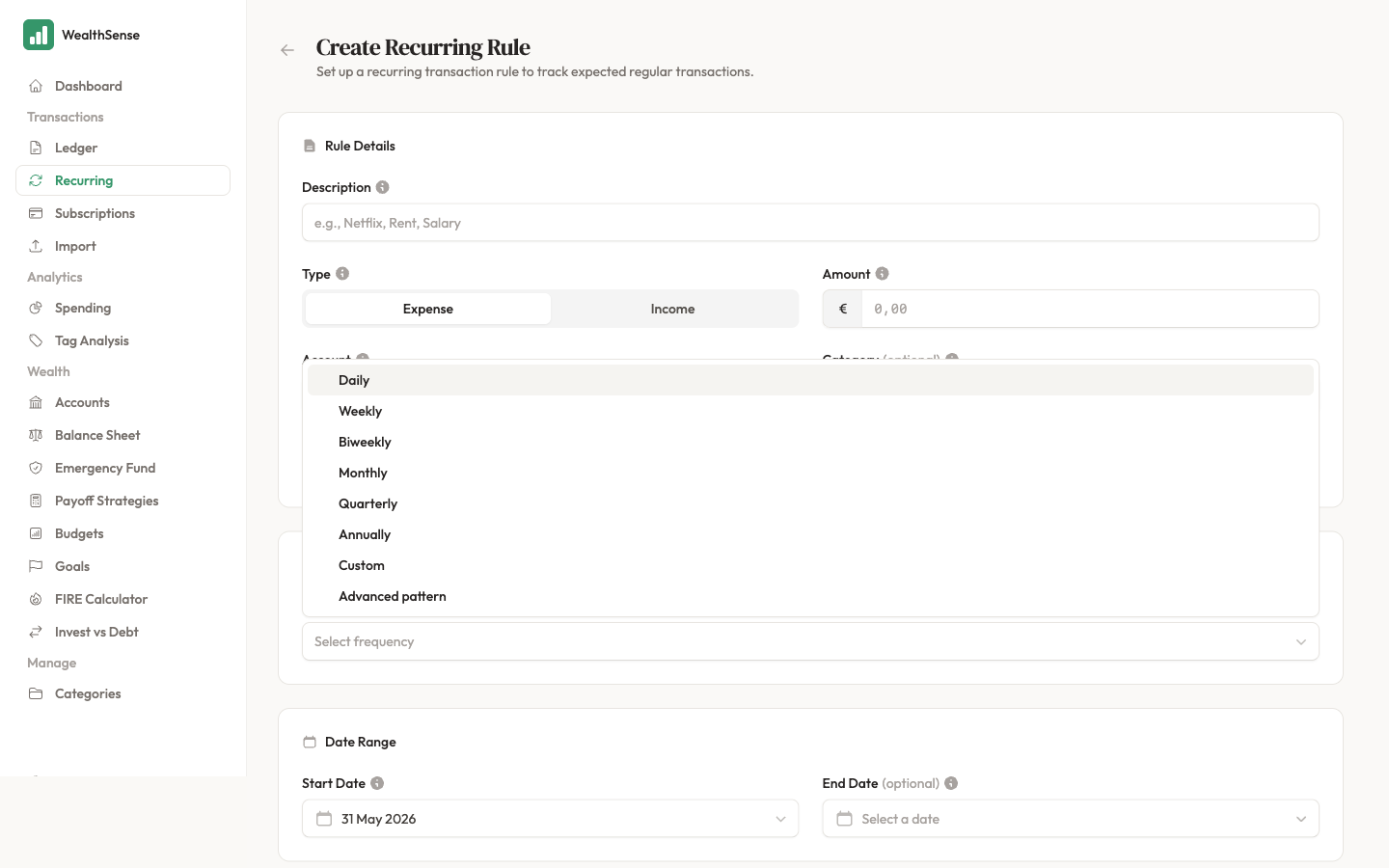Choose Daily from frequency list
Image resolution: width=1389 pixels, height=868 pixels.
810,380
